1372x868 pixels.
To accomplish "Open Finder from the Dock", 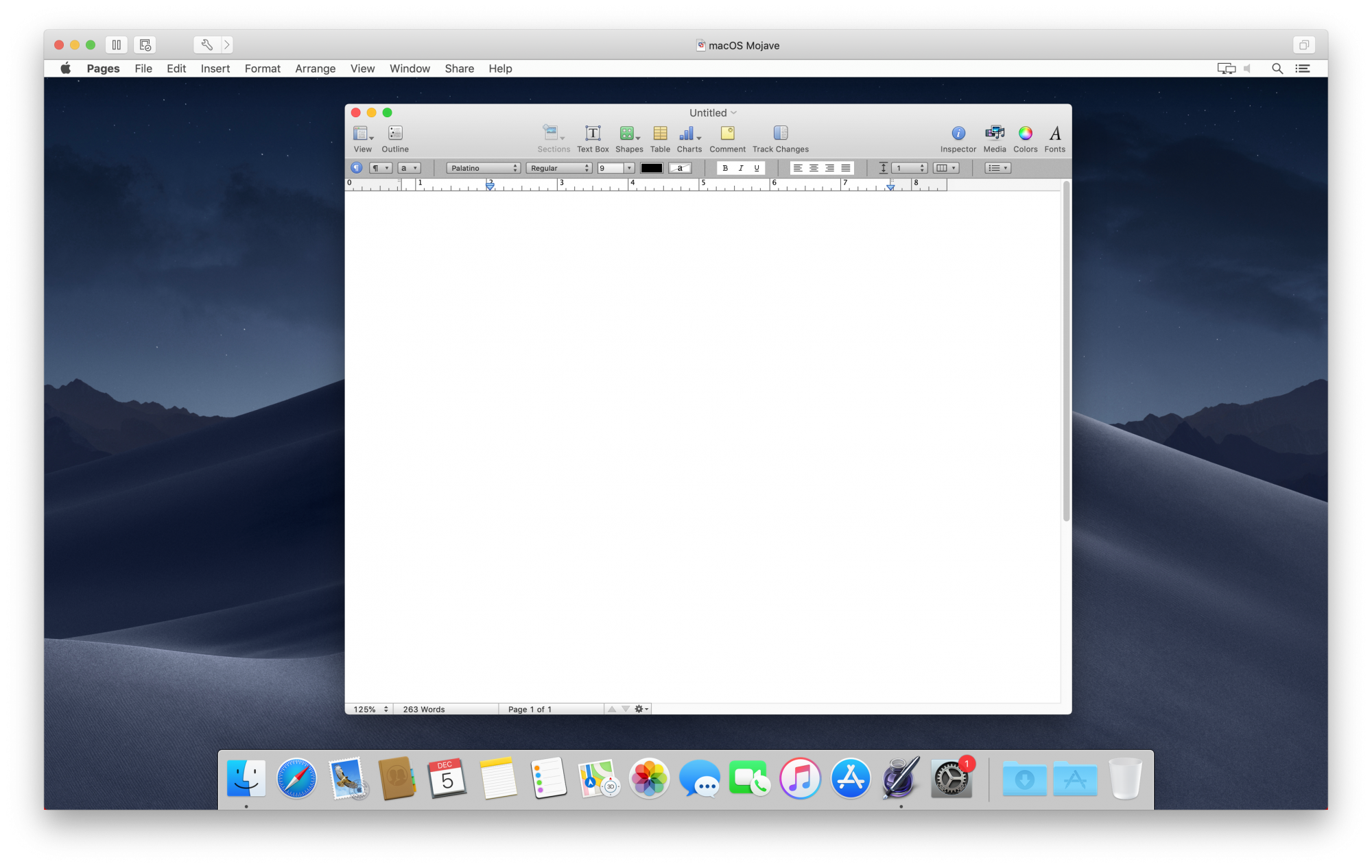I will (x=246, y=779).
